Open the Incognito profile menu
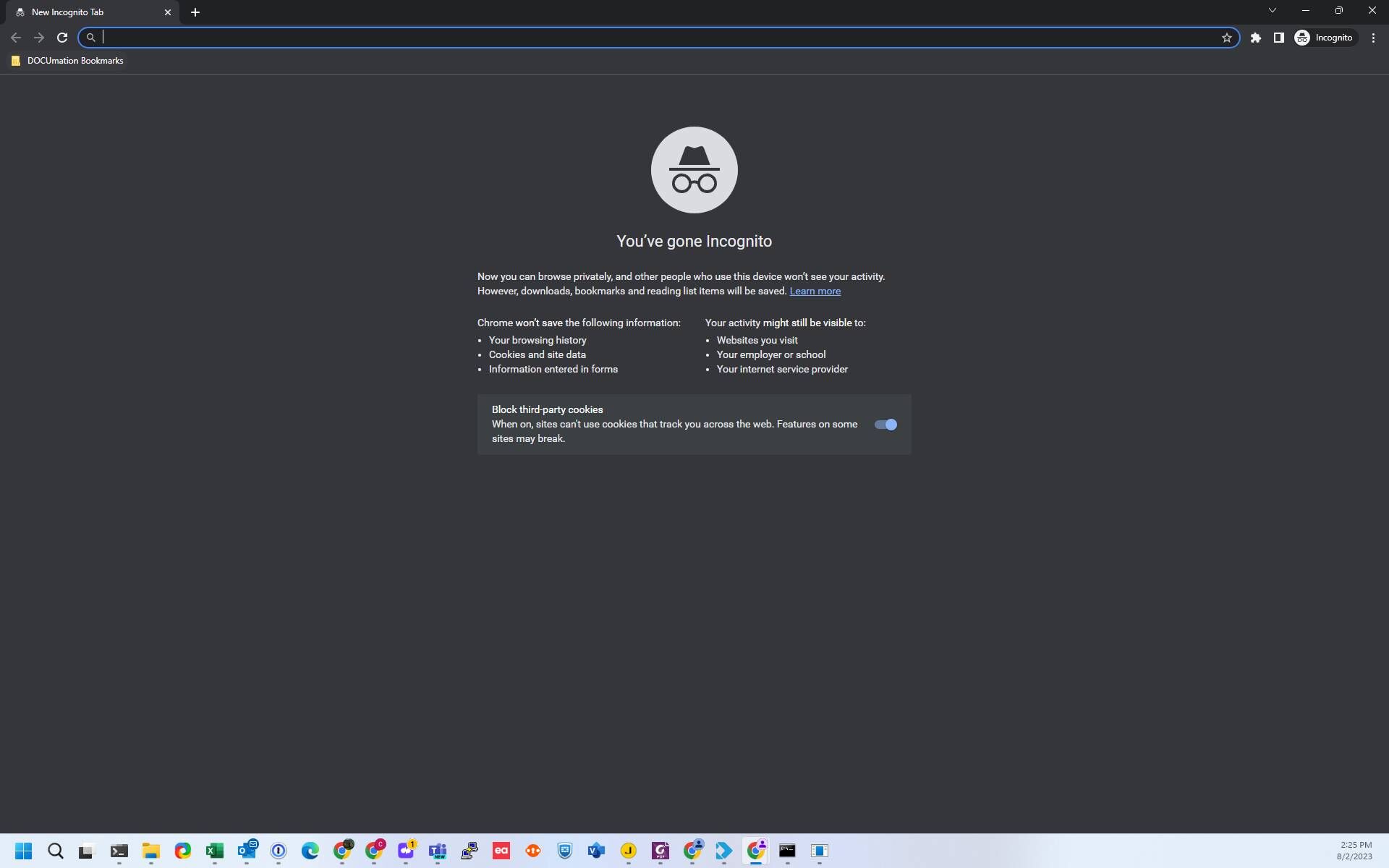Image resolution: width=1389 pixels, height=868 pixels. pyautogui.click(x=1325, y=38)
